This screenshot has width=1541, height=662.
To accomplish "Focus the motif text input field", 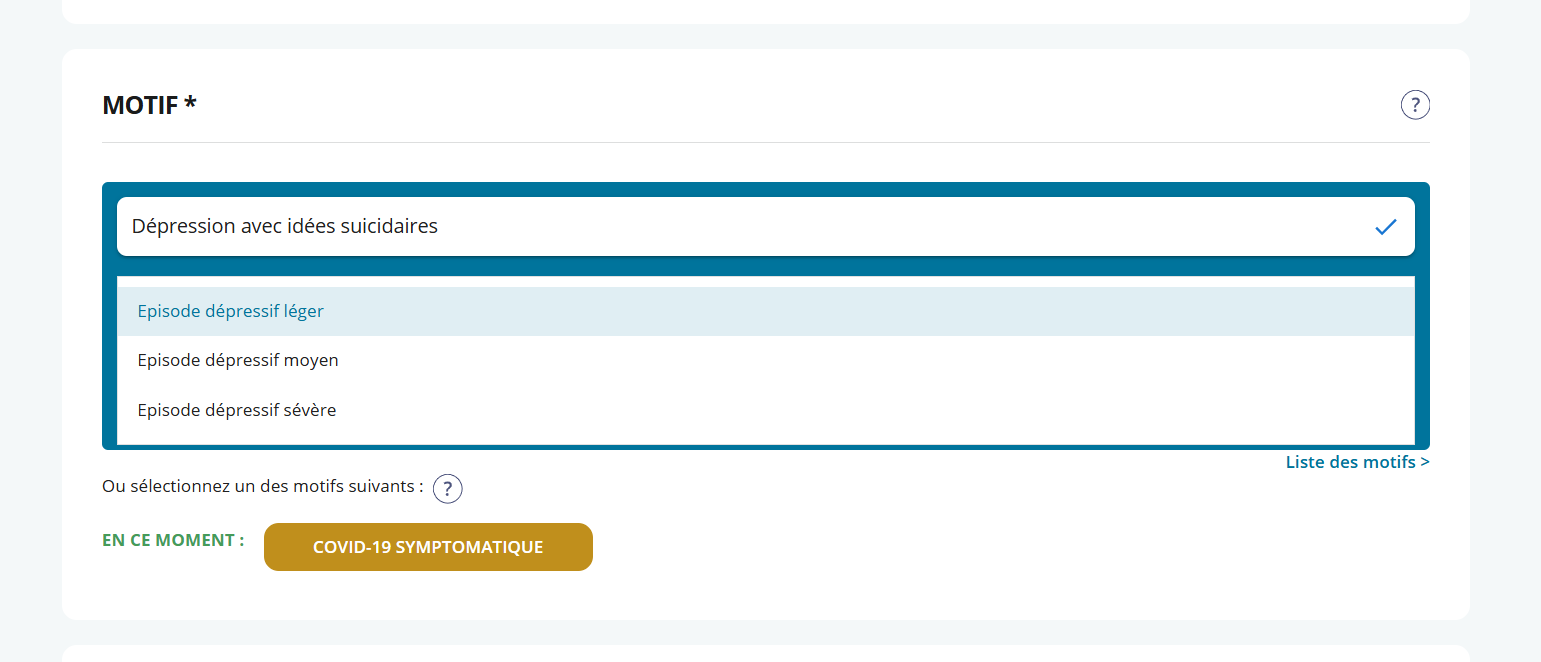I will 700,227.
